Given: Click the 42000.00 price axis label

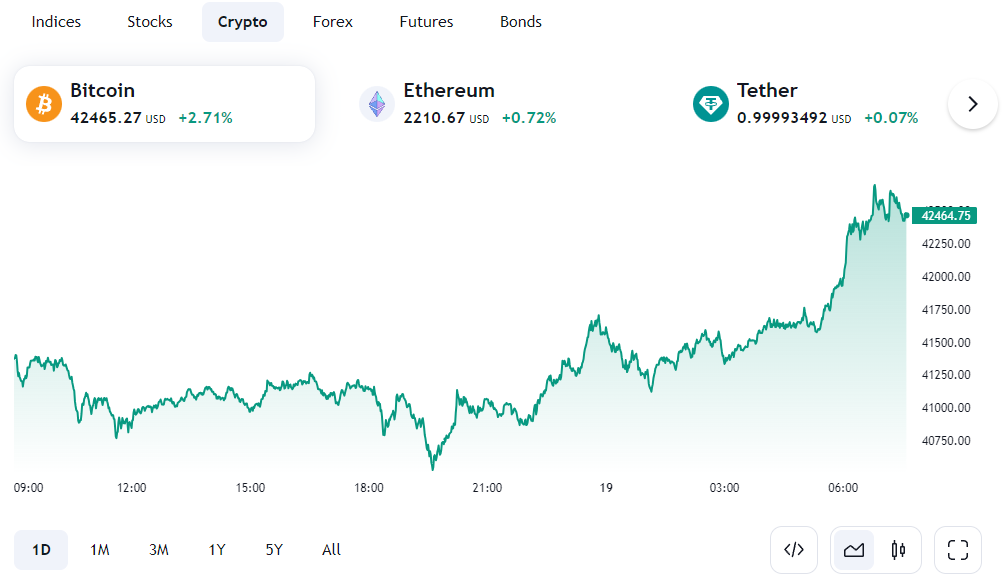Looking at the screenshot, I should click(x=946, y=277).
